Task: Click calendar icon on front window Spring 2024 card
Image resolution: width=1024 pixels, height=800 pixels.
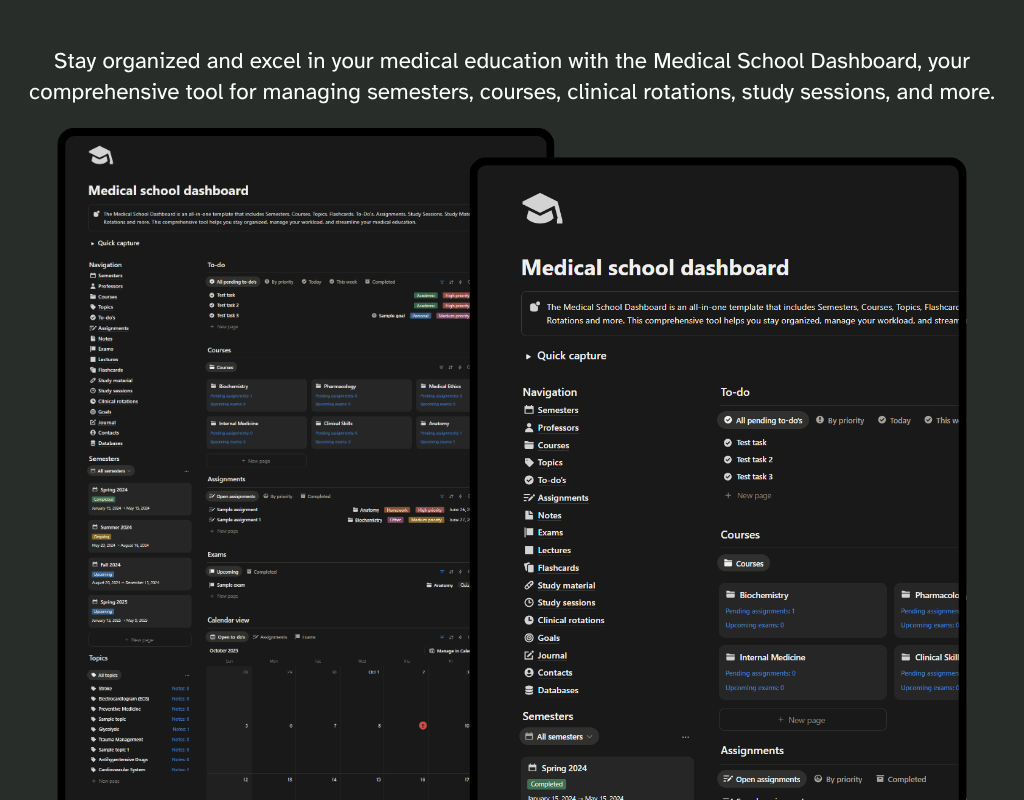Action: click(532, 767)
